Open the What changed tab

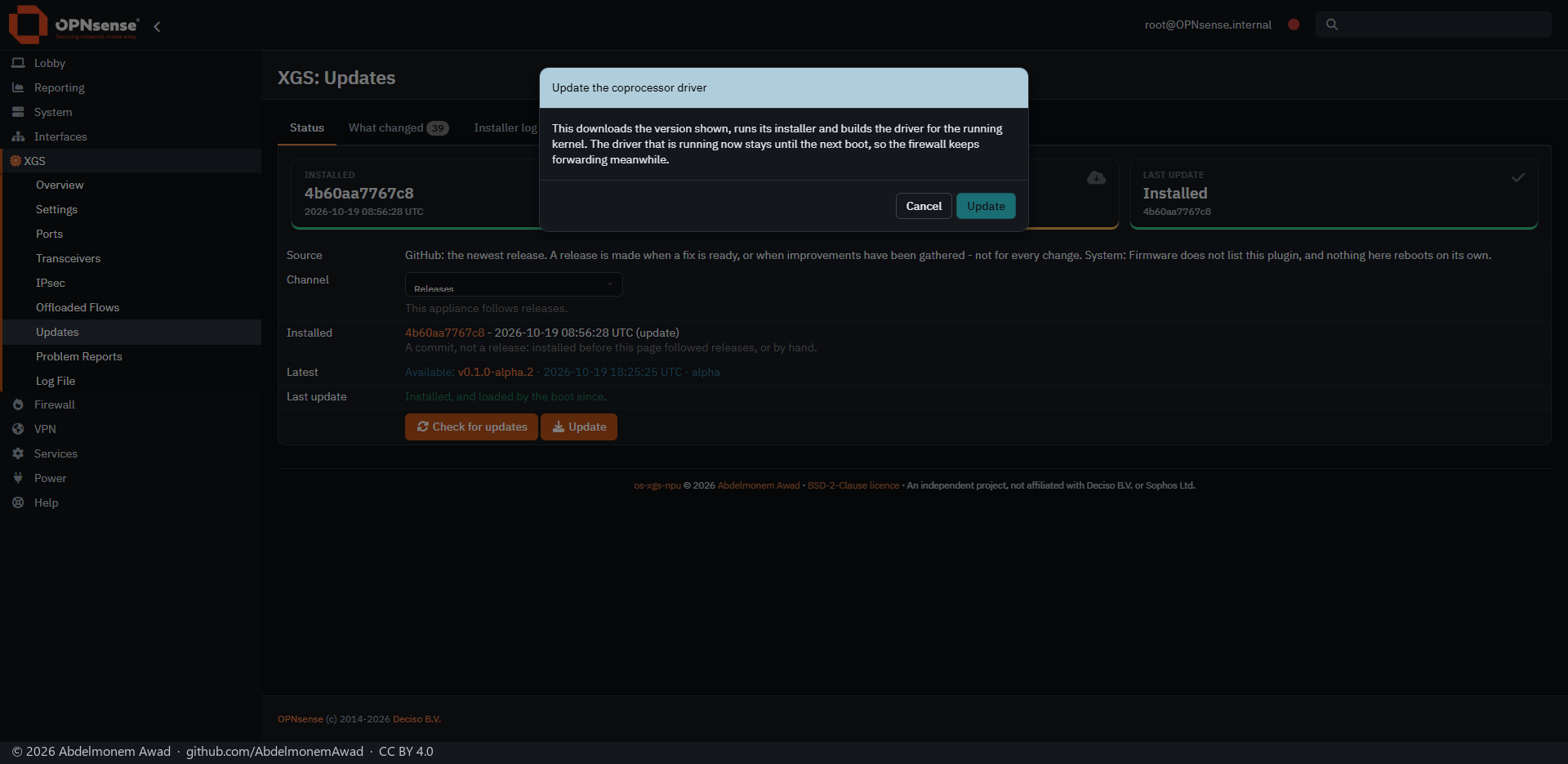(399, 128)
